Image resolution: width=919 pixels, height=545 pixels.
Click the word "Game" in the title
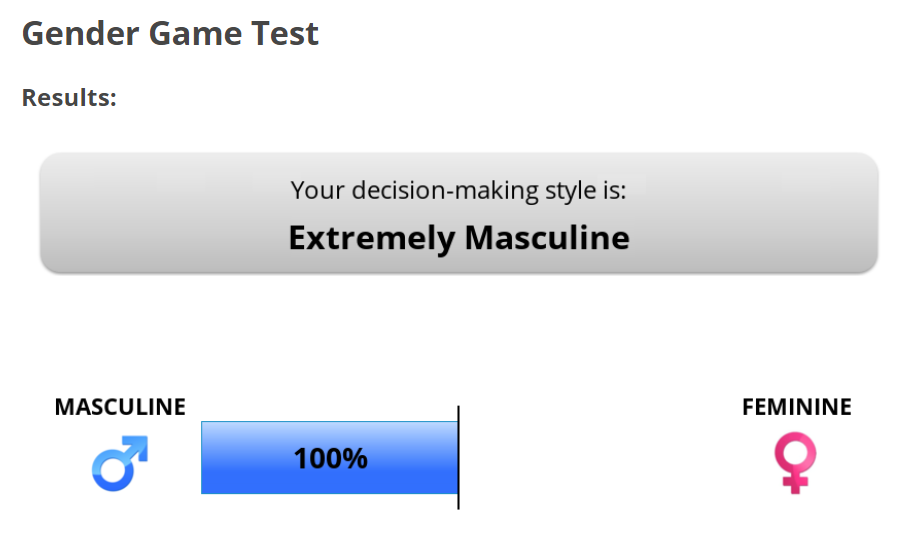pos(196,33)
